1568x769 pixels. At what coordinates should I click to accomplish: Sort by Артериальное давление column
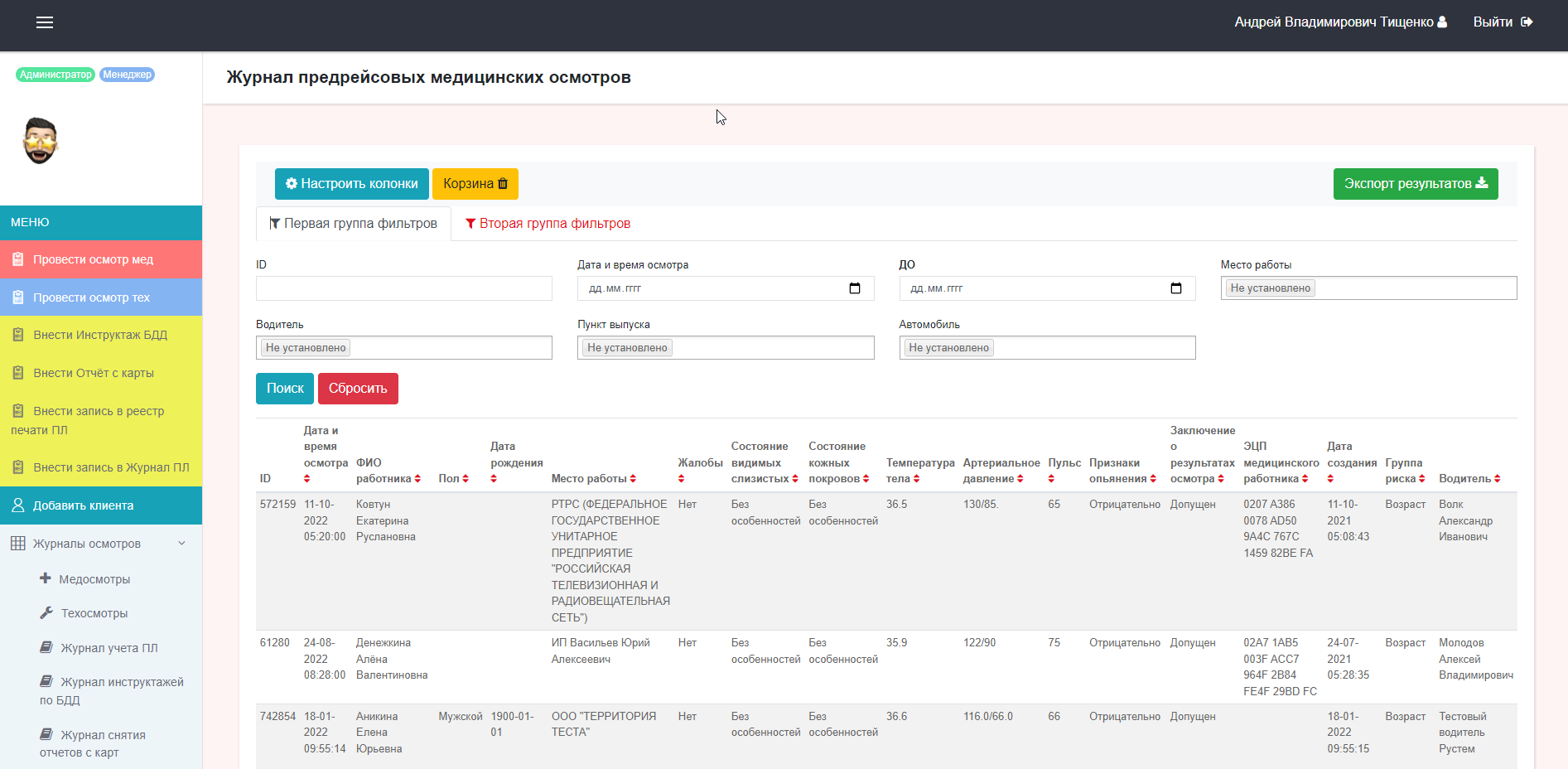click(1020, 479)
